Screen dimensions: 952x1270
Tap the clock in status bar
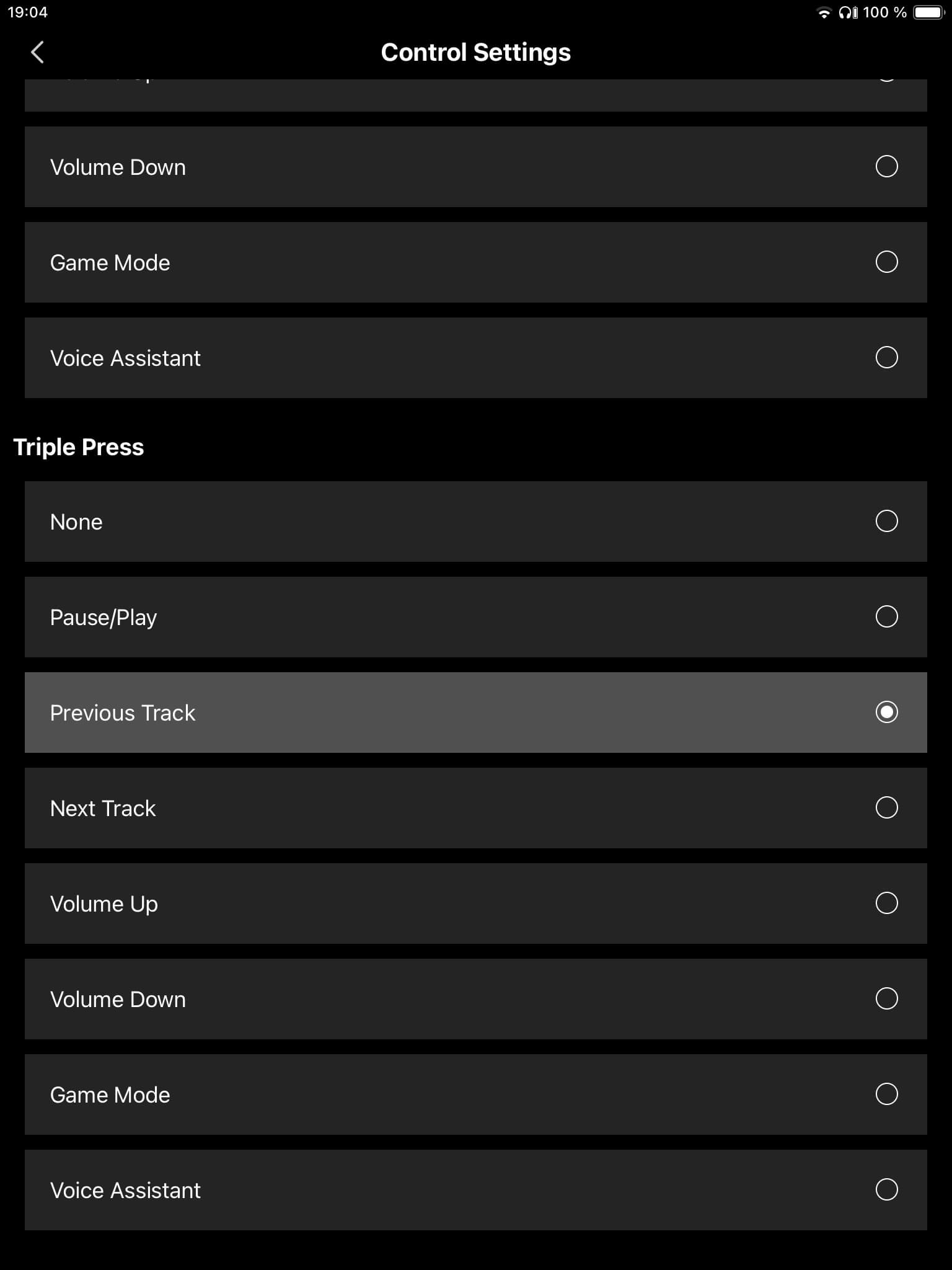pyautogui.click(x=27, y=12)
